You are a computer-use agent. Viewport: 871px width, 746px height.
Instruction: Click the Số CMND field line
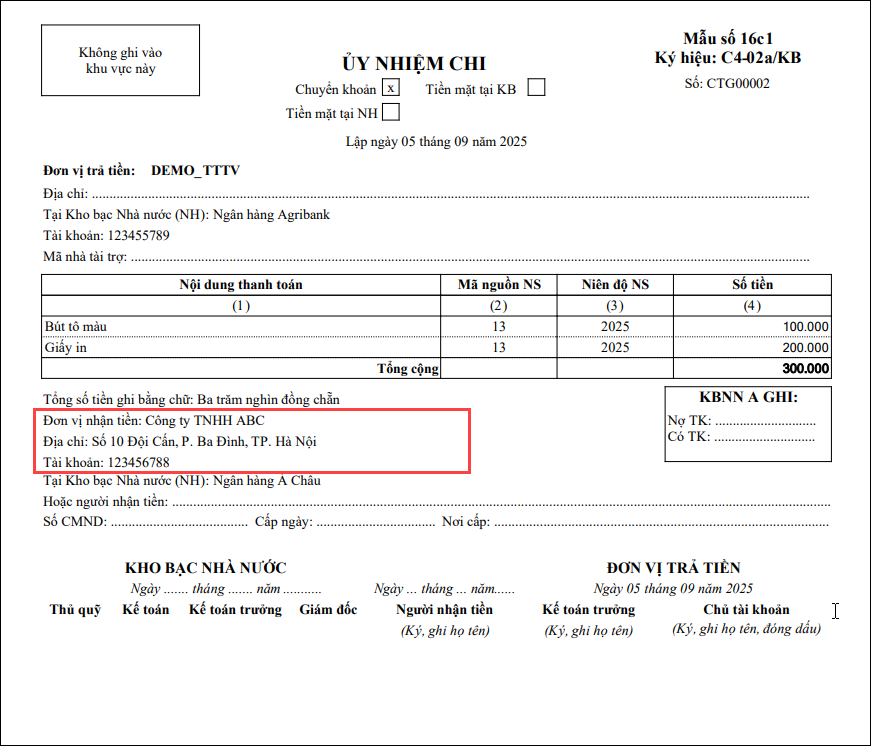[179, 523]
